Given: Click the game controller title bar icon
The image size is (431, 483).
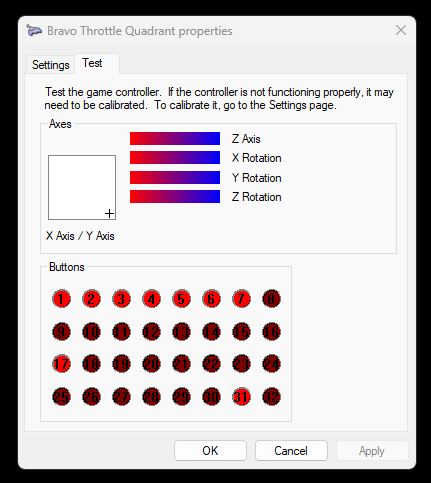Looking at the screenshot, I should coord(34,31).
